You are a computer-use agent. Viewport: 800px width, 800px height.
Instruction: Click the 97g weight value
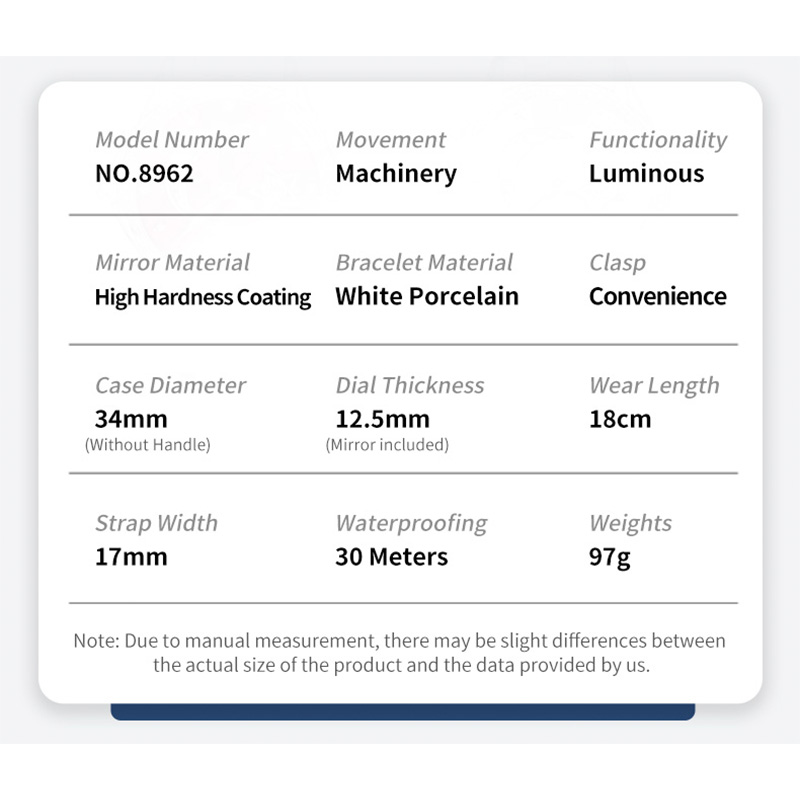click(610, 558)
